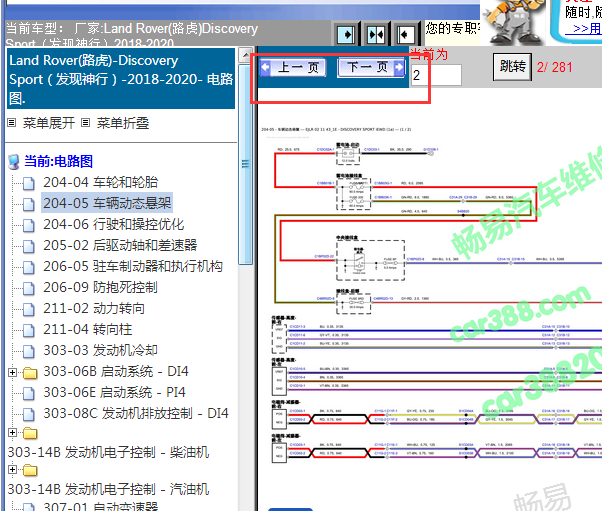
Task: Click the 当前:电路图 label
Action: click(58, 161)
